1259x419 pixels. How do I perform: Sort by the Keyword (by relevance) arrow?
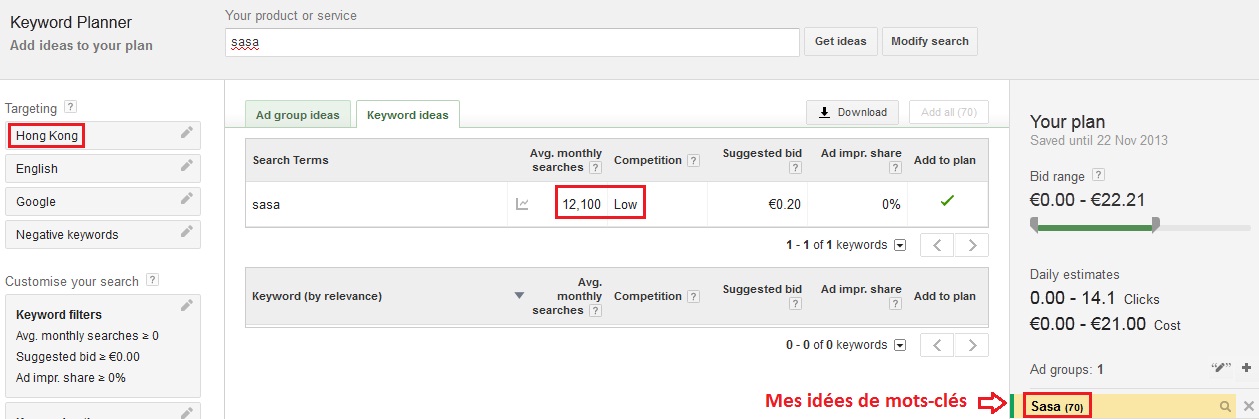(519, 296)
